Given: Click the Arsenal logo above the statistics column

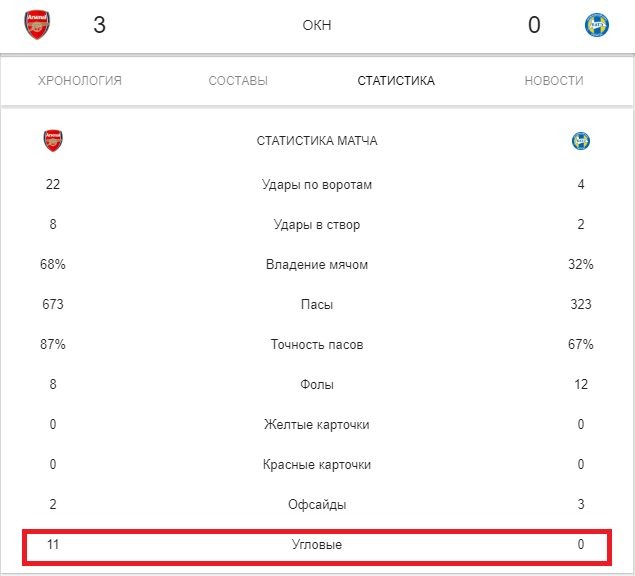Looking at the screenshot, I should (x=52, y=141).
